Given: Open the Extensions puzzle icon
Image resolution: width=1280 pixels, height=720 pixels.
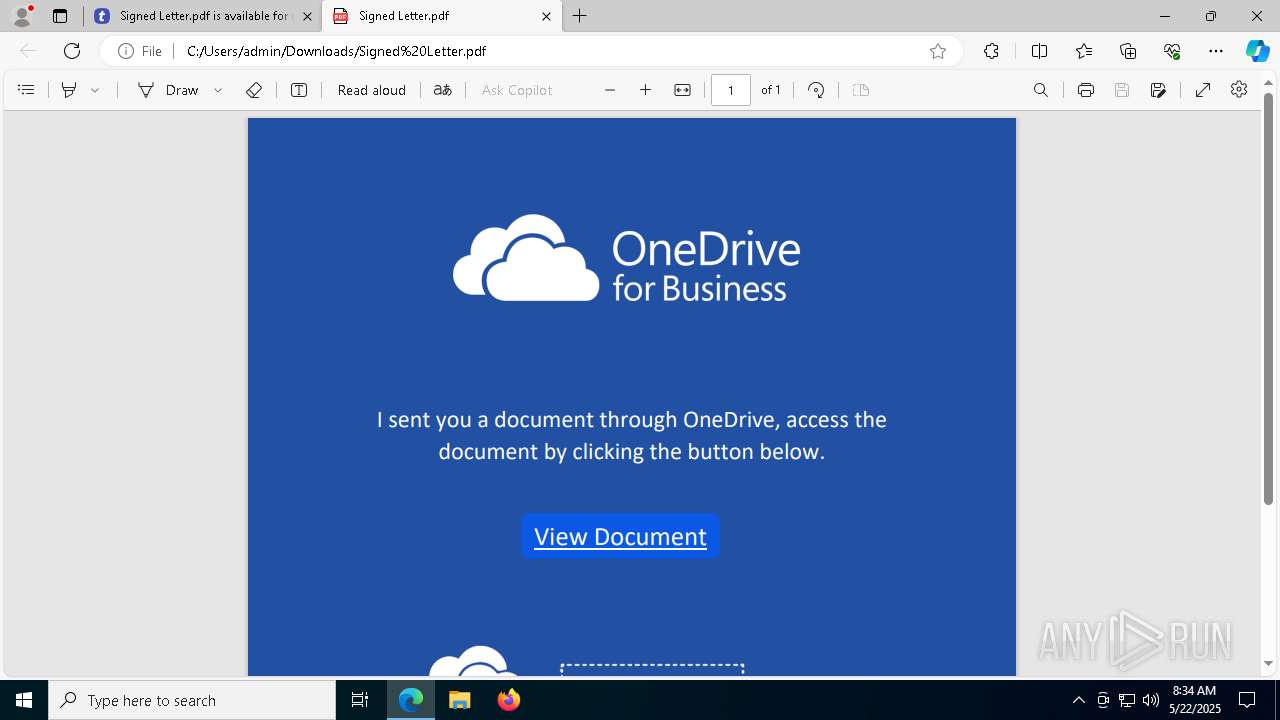Looking at the screenshot, I should point(991,51).
